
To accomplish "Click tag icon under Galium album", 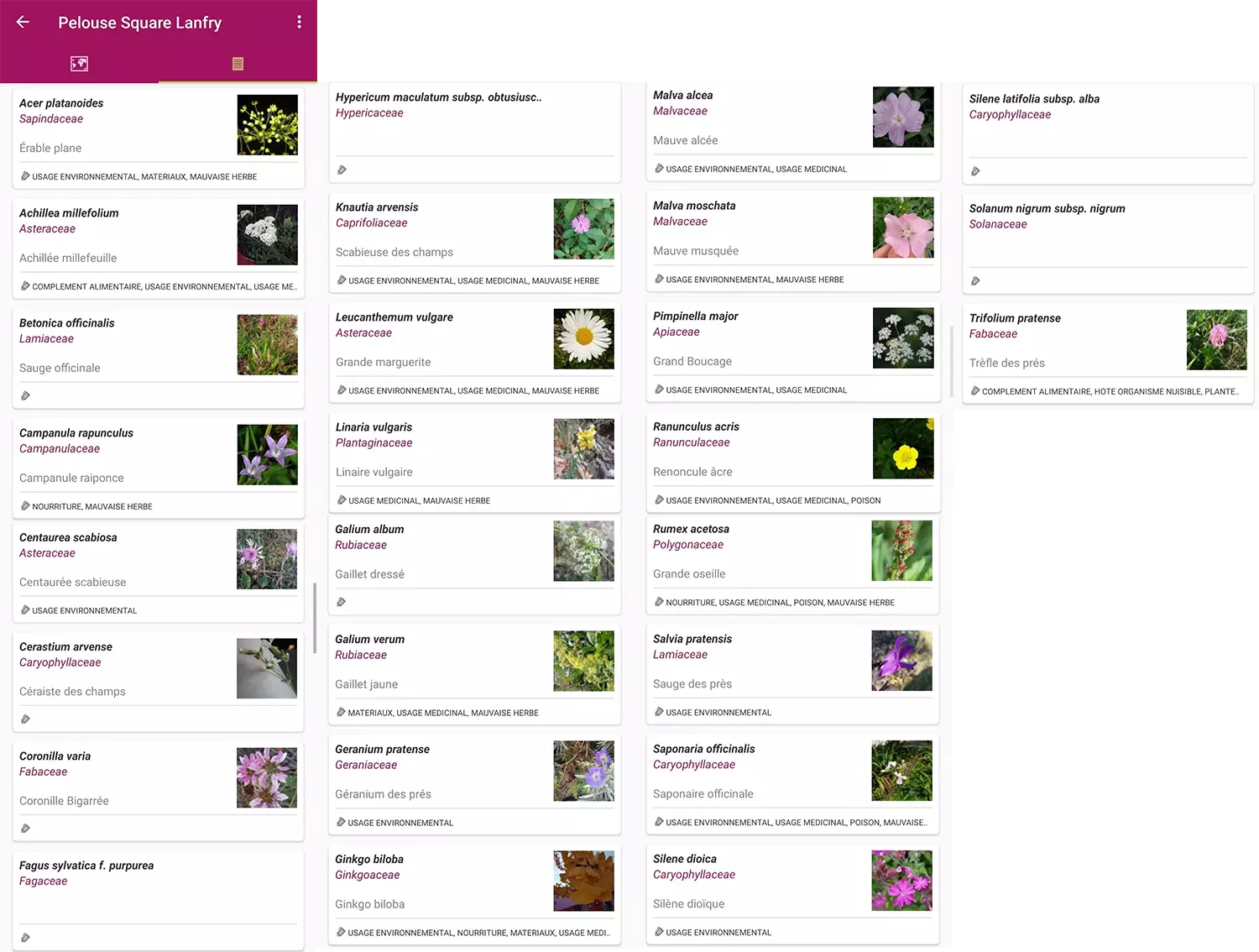I will 342,602.
